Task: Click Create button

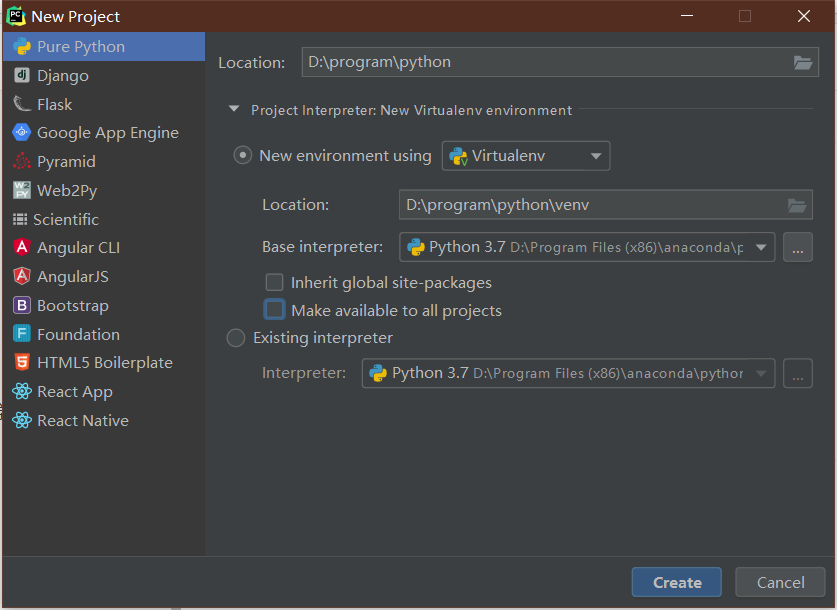Action: (x=677, y=582)
